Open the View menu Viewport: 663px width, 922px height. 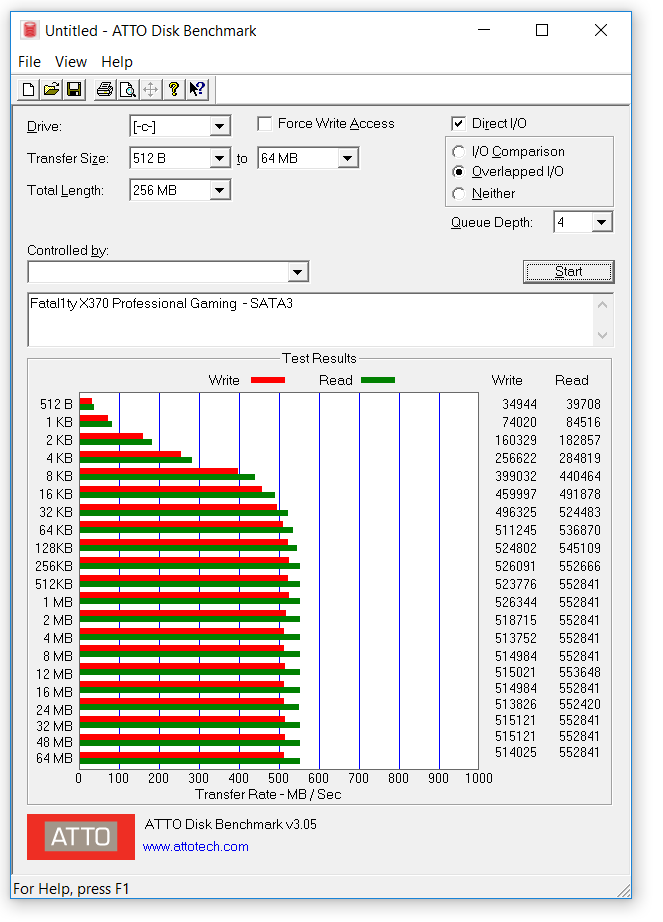click(x=71, y=62)
